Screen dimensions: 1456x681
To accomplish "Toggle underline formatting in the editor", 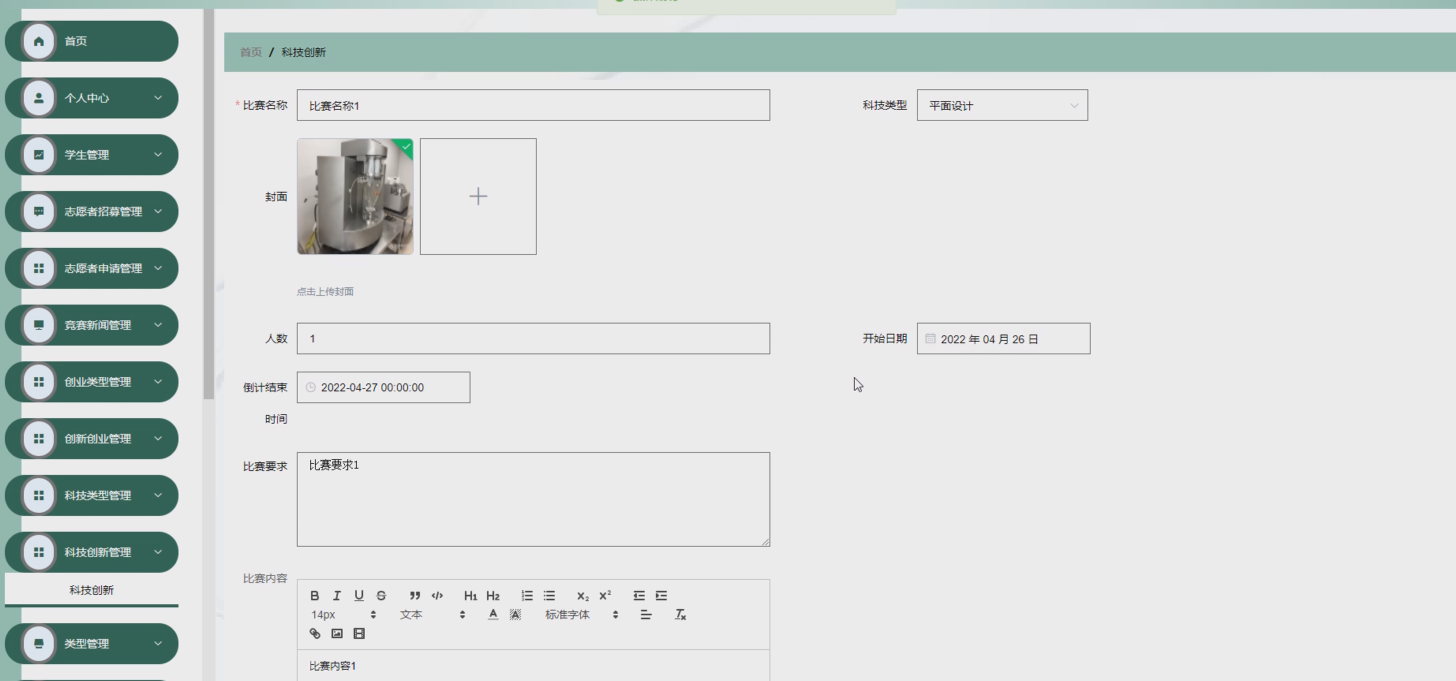I will coord(359,596).
